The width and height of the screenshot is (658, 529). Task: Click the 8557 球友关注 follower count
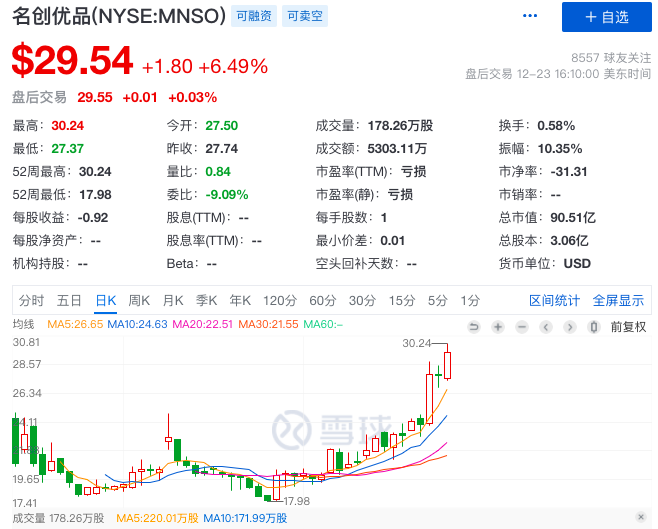point(611,58)
